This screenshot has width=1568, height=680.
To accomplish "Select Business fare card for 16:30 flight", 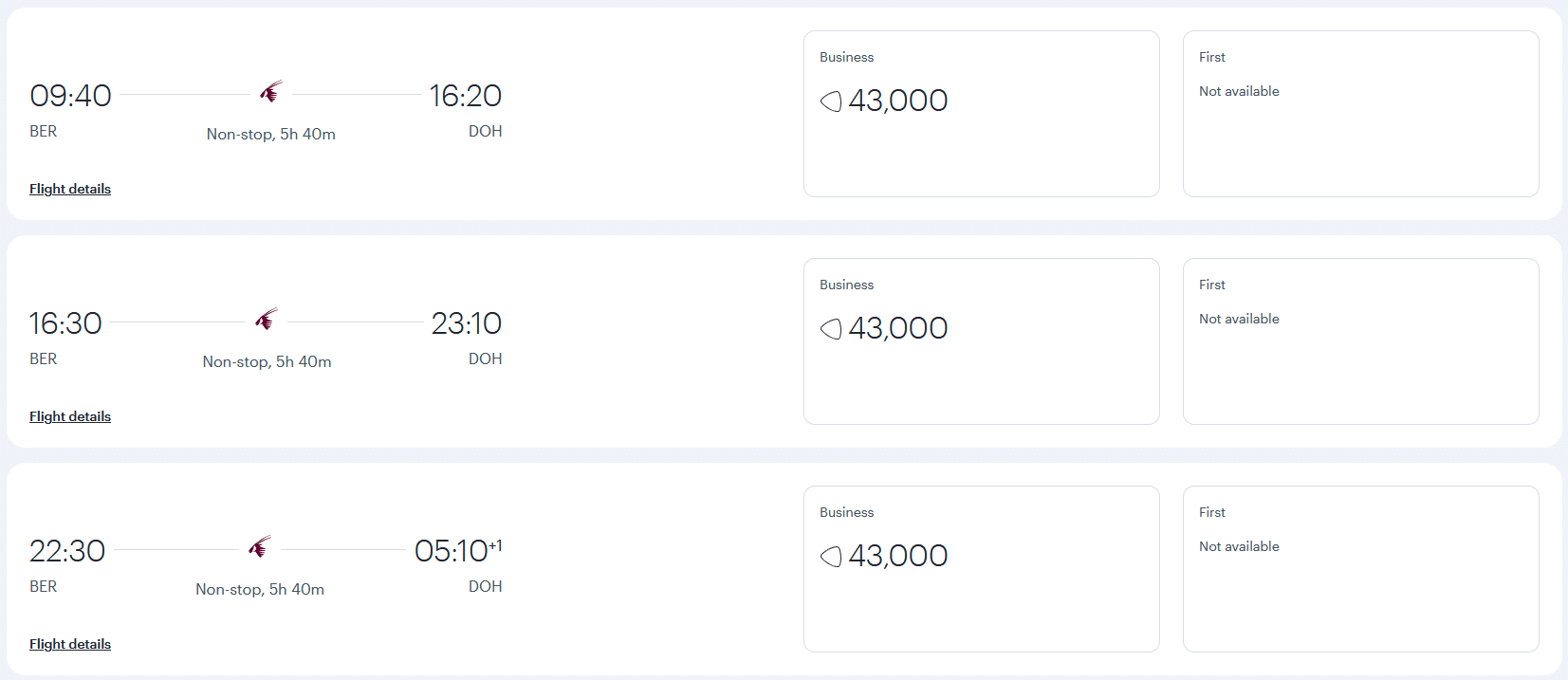I will coord(981,341).
